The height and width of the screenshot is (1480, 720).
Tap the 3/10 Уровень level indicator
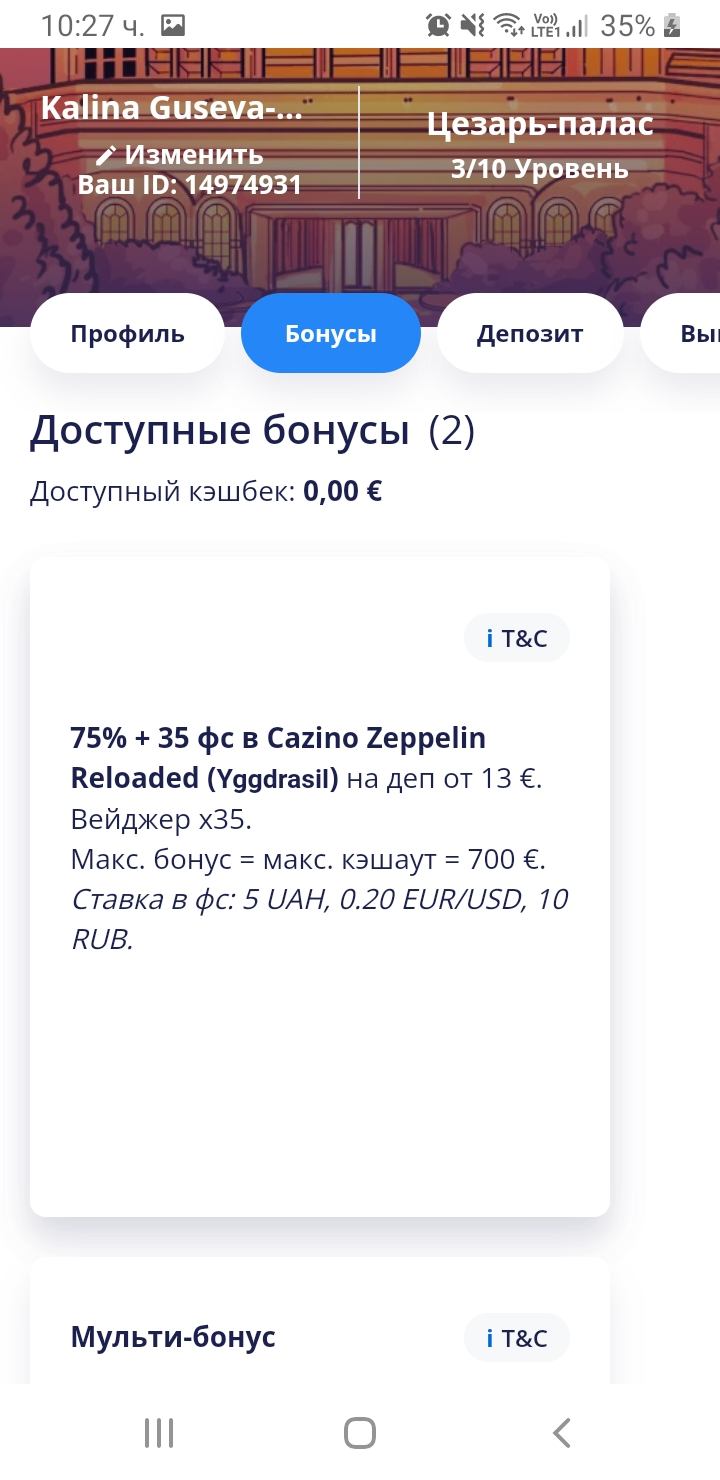540,169
